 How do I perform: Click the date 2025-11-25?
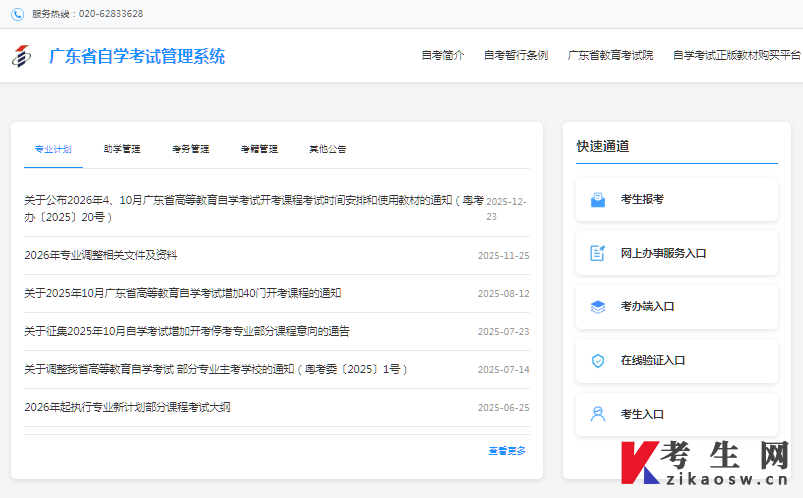(503, 256)
